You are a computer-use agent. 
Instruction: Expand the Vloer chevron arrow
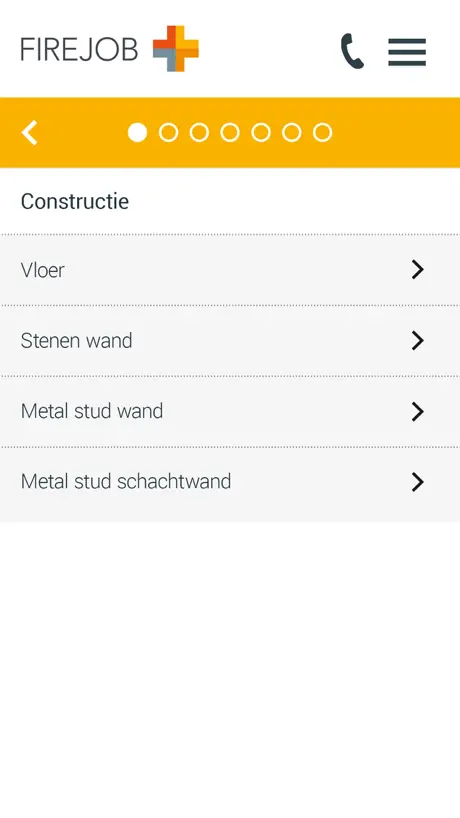click(x=418, y=270)
